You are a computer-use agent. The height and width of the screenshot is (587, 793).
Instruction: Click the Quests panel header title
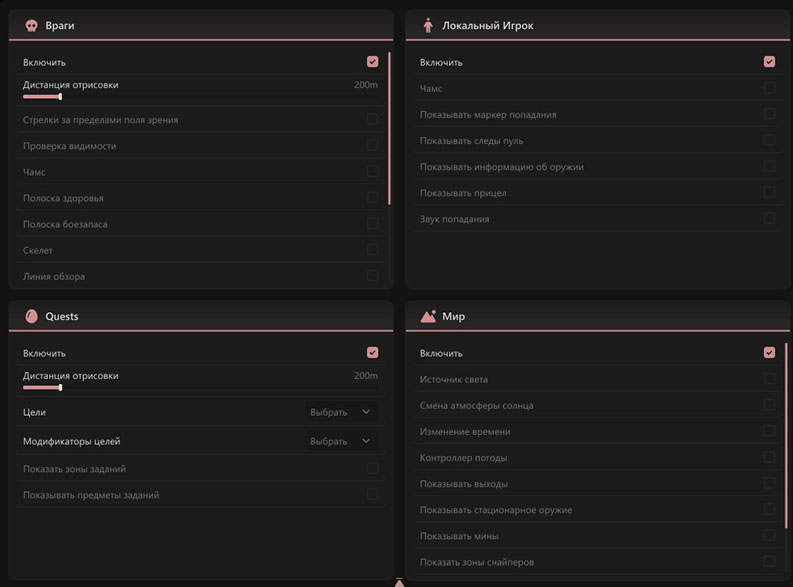(x=62, y=316)
